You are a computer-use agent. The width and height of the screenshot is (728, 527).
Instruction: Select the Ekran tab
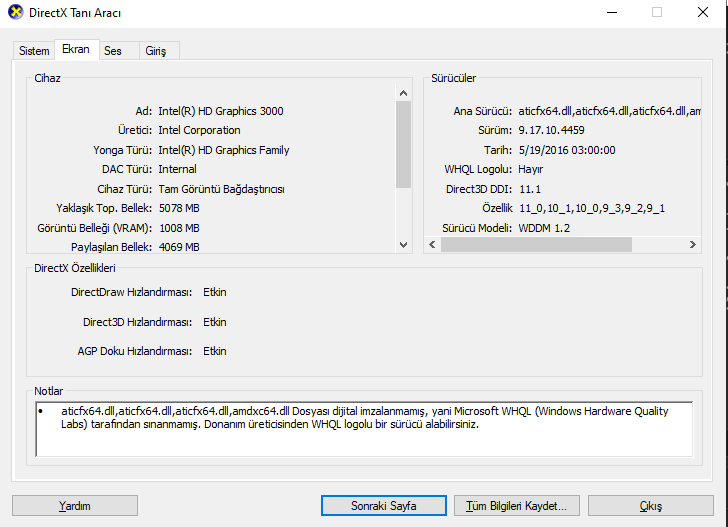pyautogui.click(x=76, y=49)
